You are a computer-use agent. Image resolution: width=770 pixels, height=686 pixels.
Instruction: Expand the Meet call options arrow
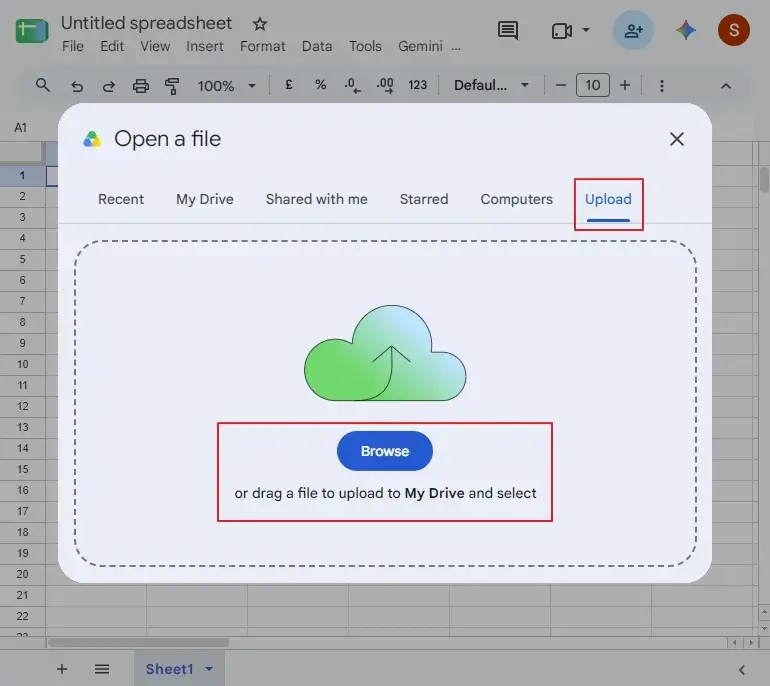click(x=586, y=30)
